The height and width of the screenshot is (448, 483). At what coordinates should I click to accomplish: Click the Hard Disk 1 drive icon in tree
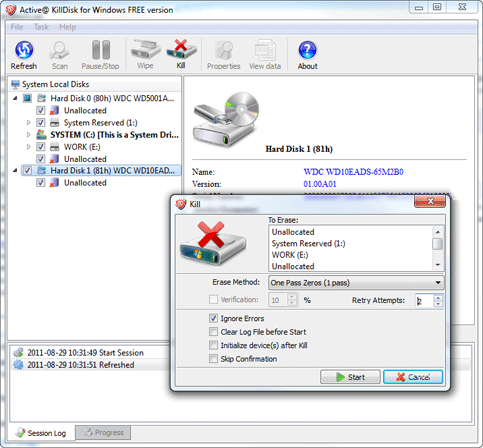[x=42, y=171]
